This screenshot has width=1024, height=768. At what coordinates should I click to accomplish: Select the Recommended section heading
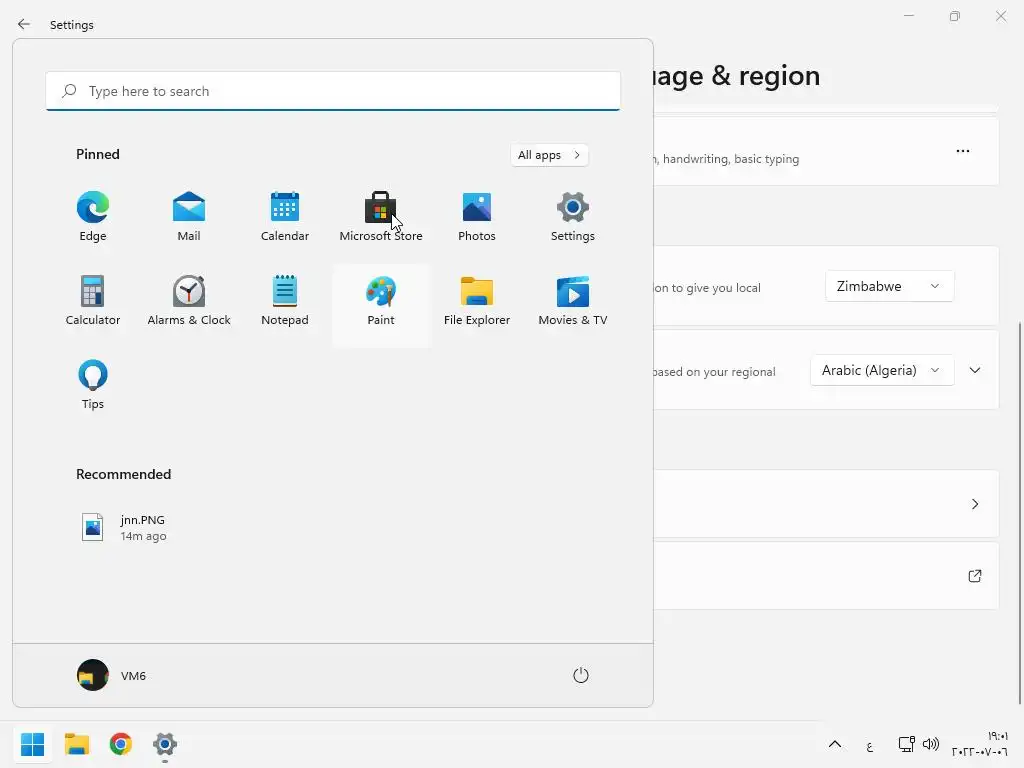coord(123,474)
